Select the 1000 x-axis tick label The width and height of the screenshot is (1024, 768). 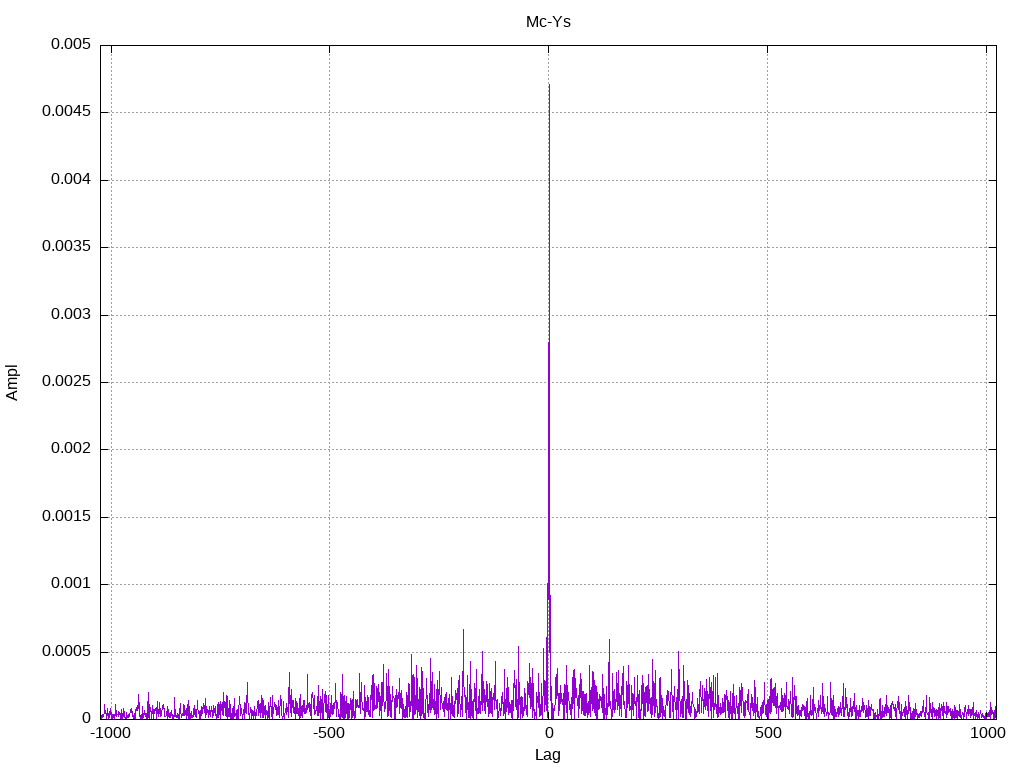coord(986,734)
